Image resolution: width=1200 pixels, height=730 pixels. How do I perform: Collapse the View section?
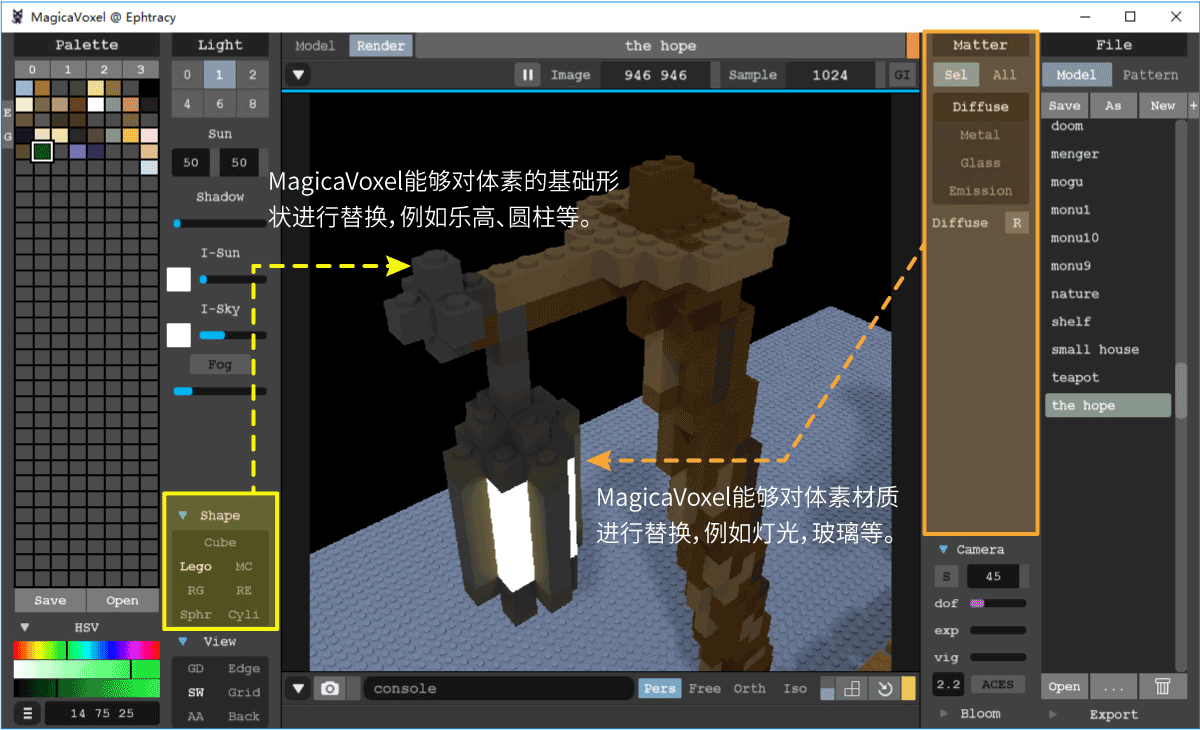pos(183,641)
